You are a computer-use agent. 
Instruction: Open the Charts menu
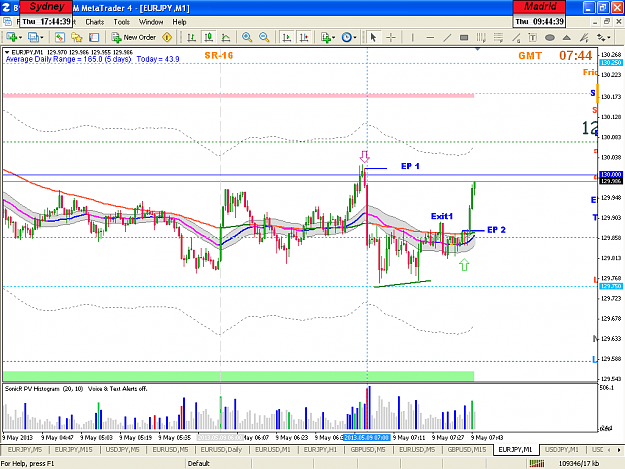[95, 22]
